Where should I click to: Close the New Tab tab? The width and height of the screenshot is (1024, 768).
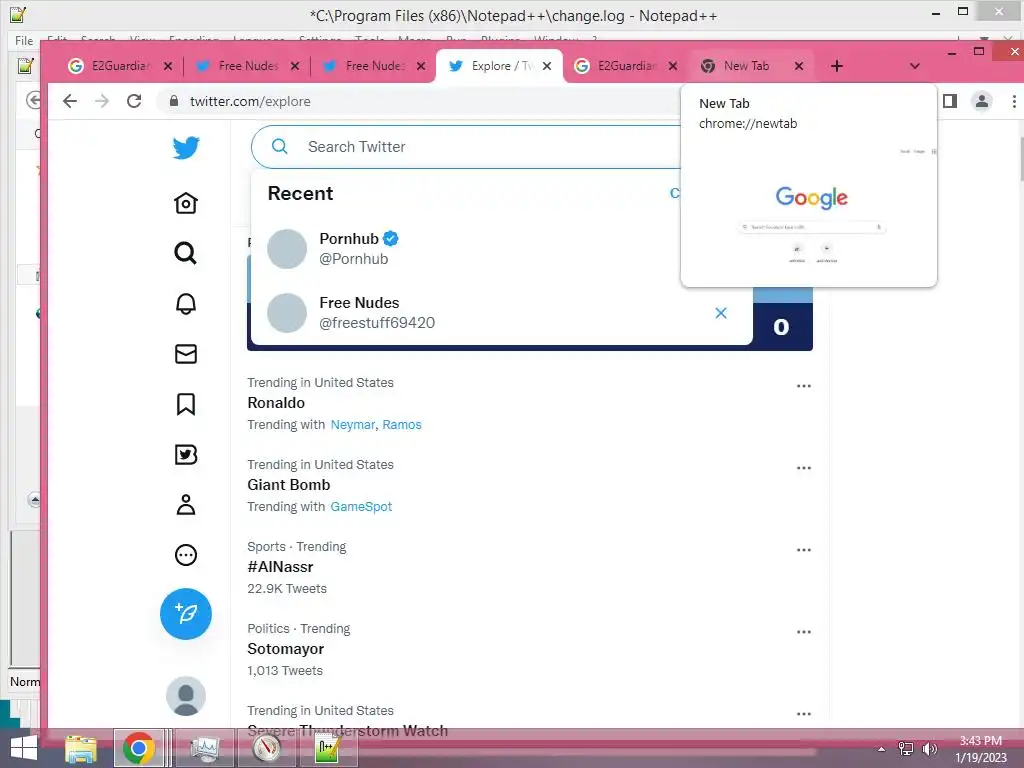(x=799, y=66)
